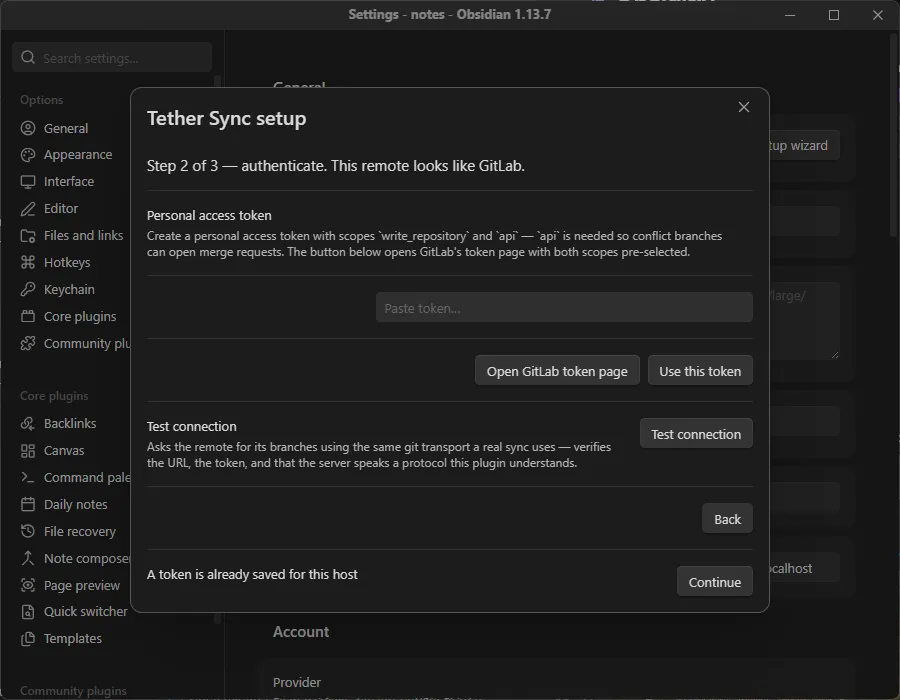
Task: Click the Hotkeys command-key icon
Action: [28, 263]
